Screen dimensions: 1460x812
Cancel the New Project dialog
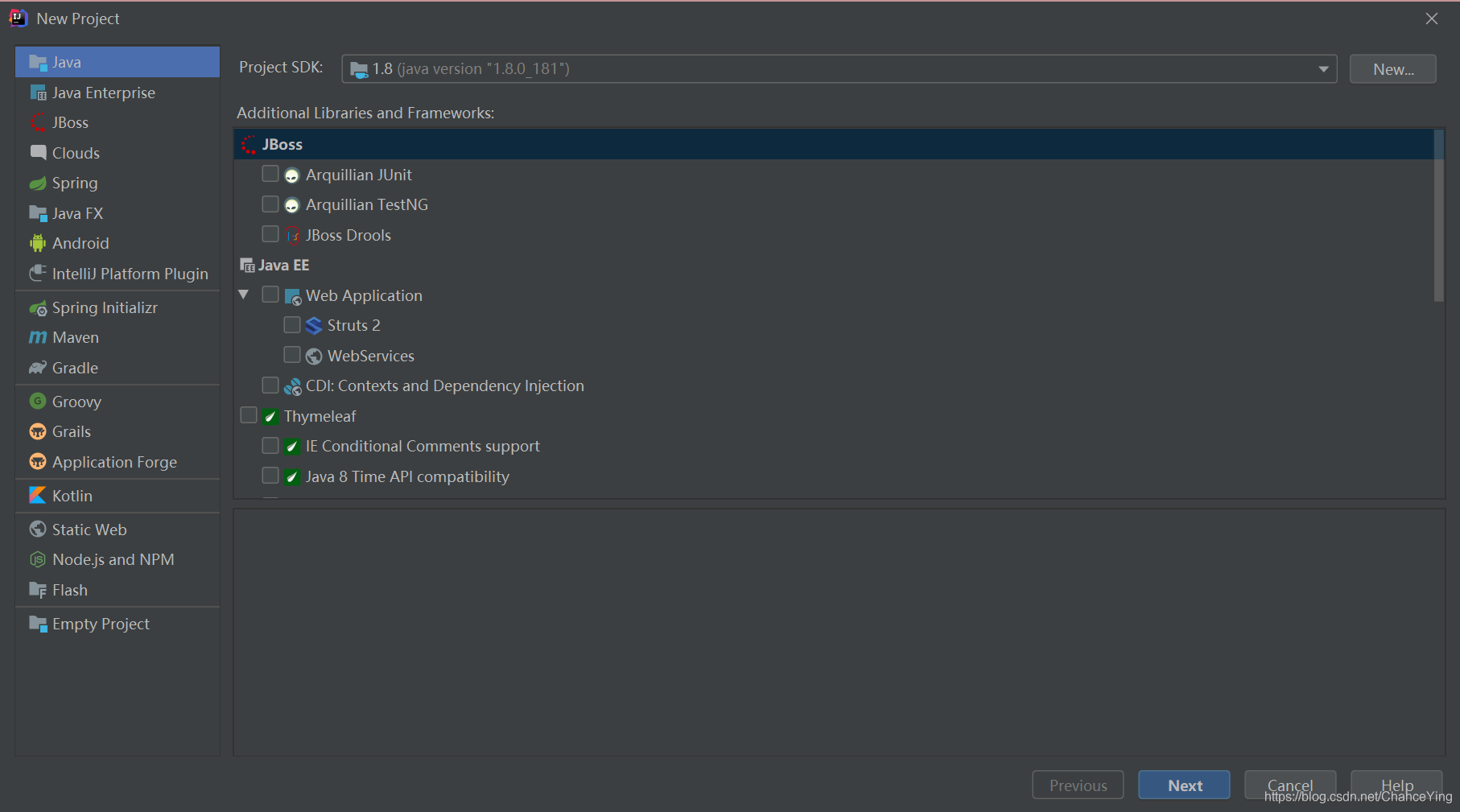tap(1290, 785)
